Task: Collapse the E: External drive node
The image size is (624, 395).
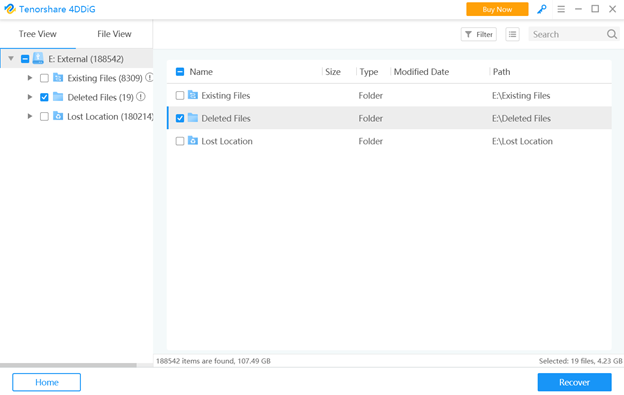Action: click(11, 58)
